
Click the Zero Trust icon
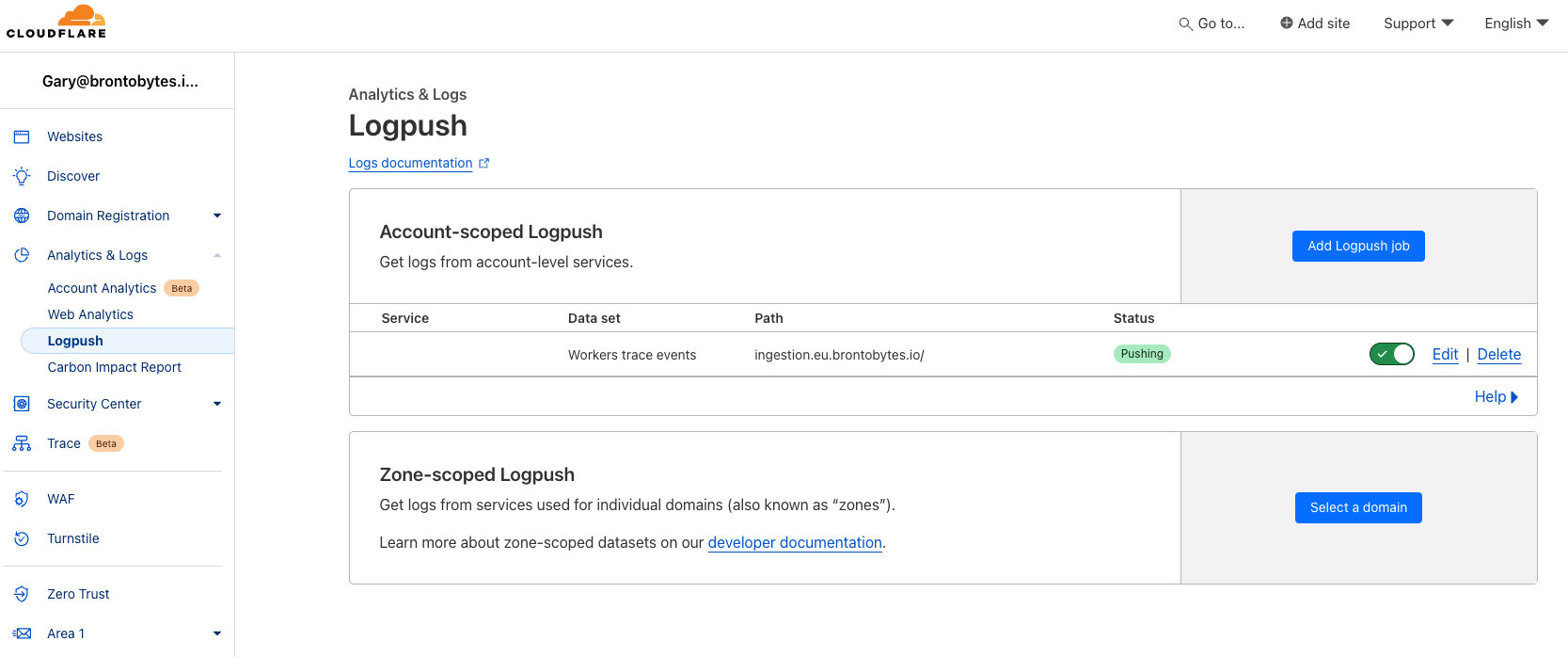pyautogui.click(x=22, y=594)
